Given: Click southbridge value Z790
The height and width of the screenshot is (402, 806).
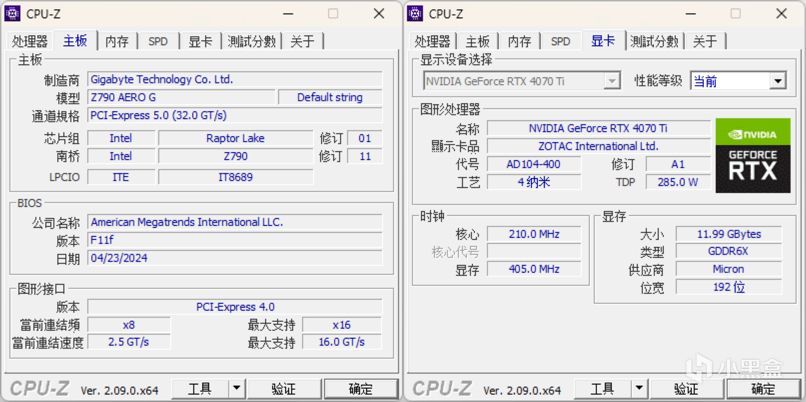Looking at the screenshot, I should tap(235, 156).
